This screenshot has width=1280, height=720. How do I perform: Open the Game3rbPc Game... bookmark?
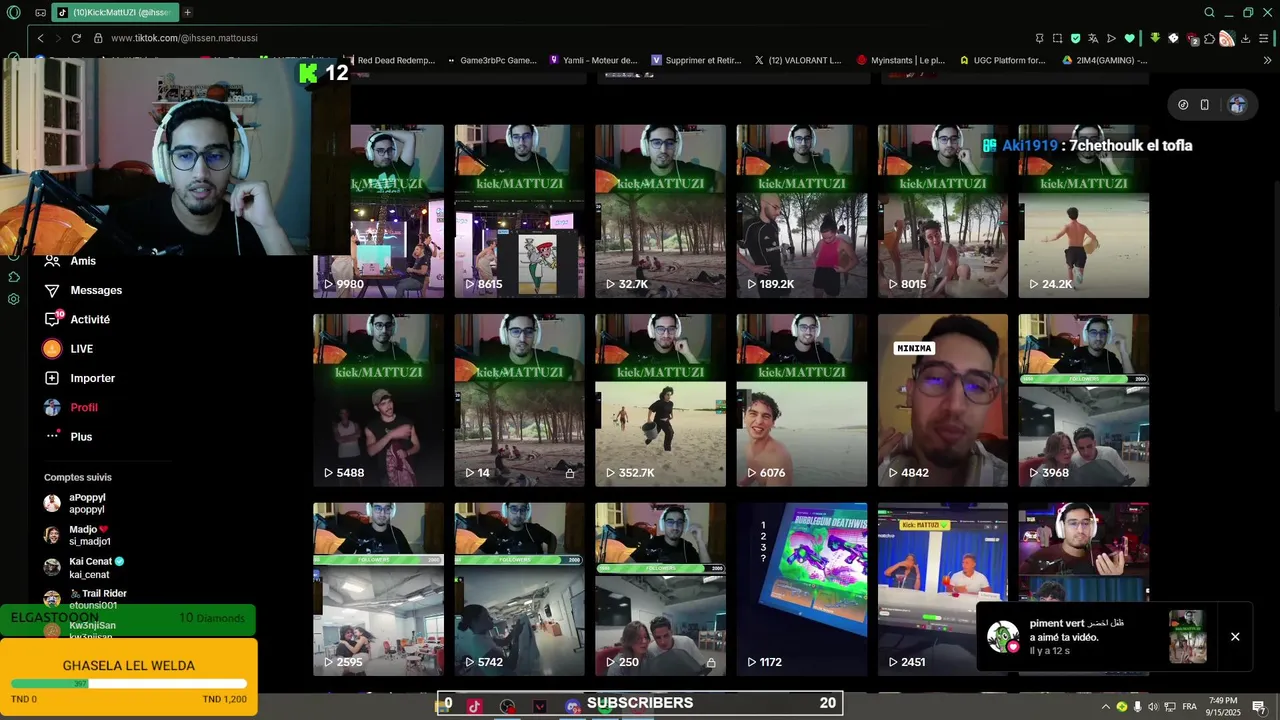(491, 60)
